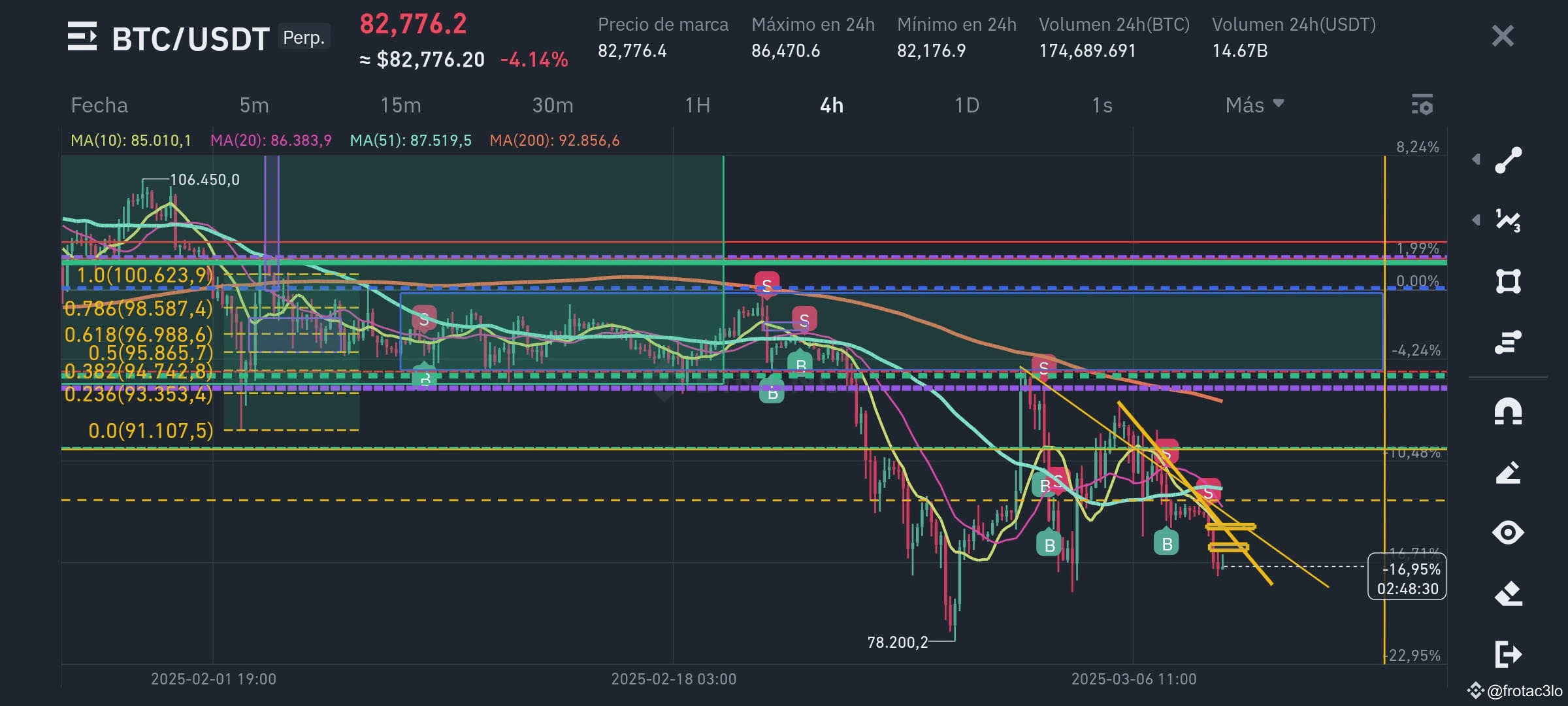Click the Perp. contract badge
The height and width of the screenshot is (706, 1568).
(304, 37)
